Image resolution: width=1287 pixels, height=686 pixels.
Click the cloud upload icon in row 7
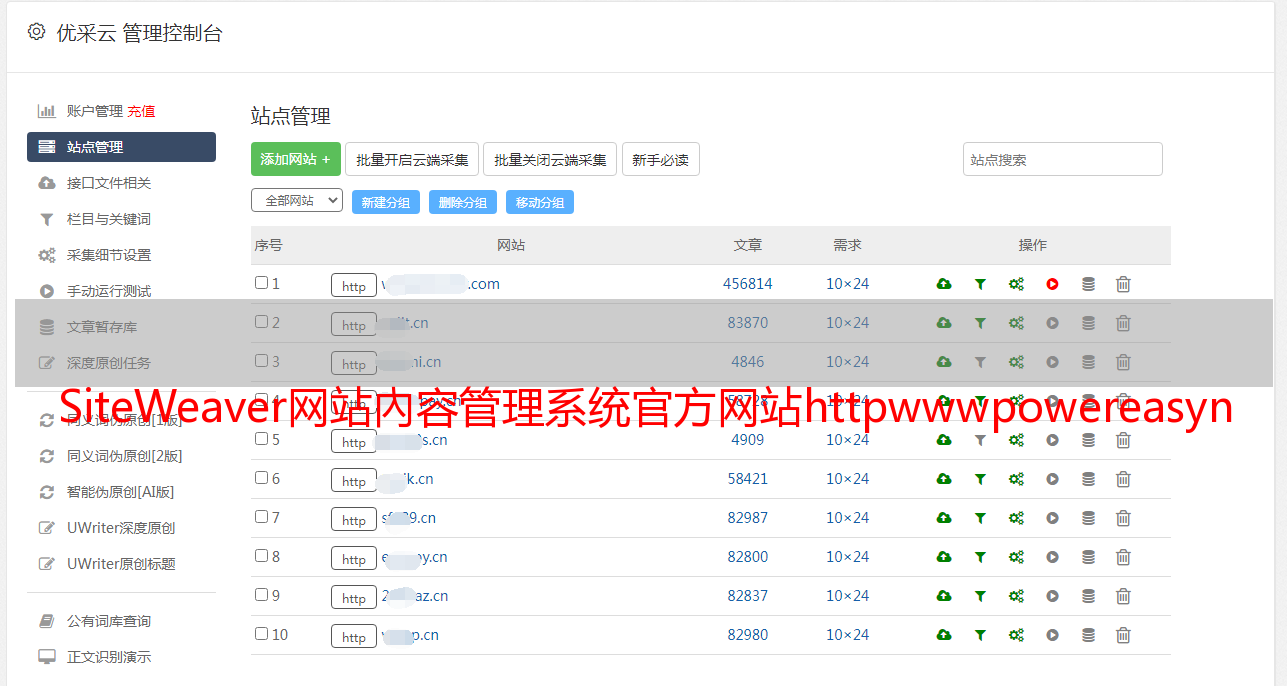(944, 518)
